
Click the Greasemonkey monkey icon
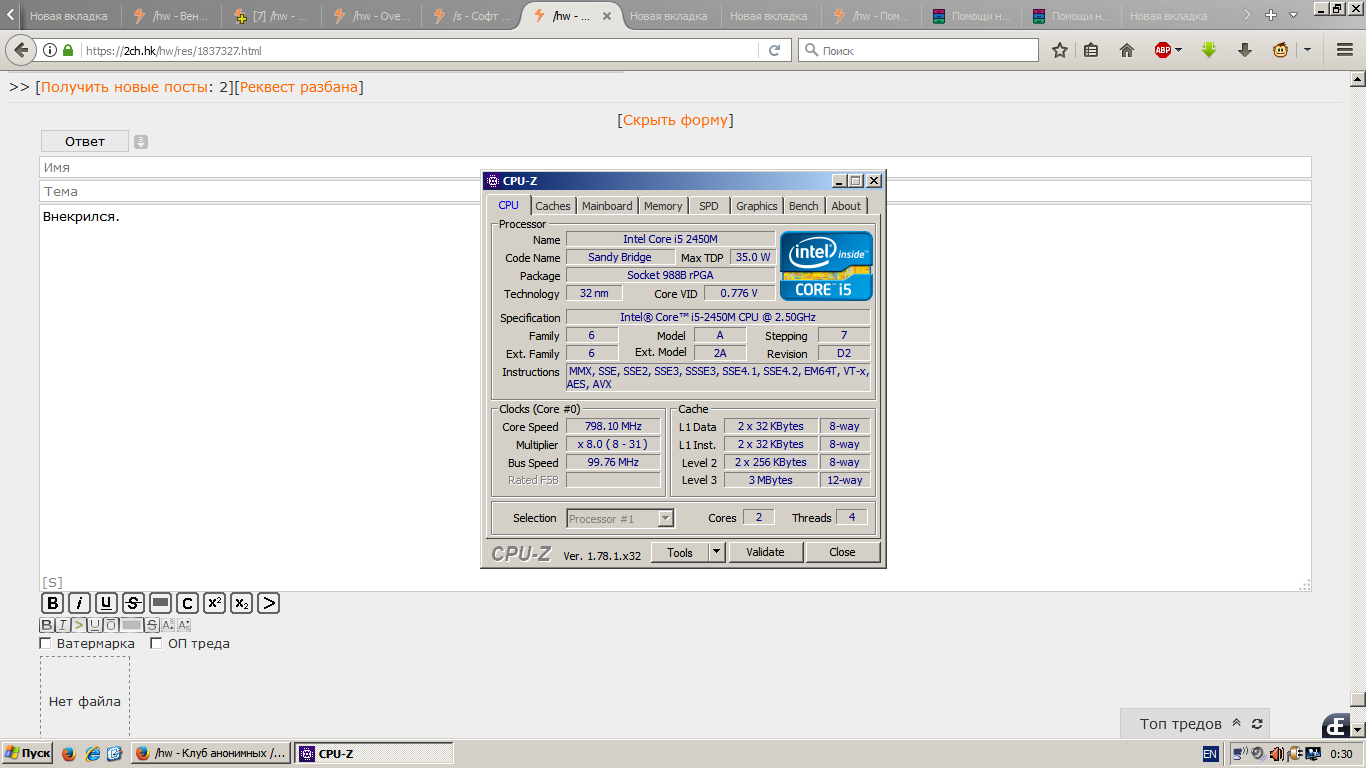pyautogui.click(x=1280, y=50)
